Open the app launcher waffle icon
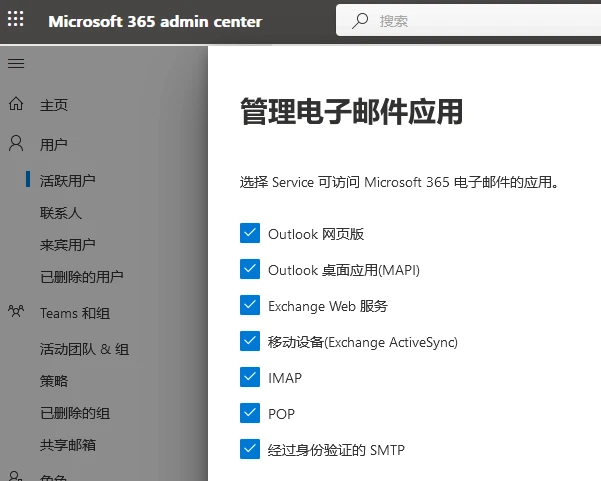 pos(16,19)
